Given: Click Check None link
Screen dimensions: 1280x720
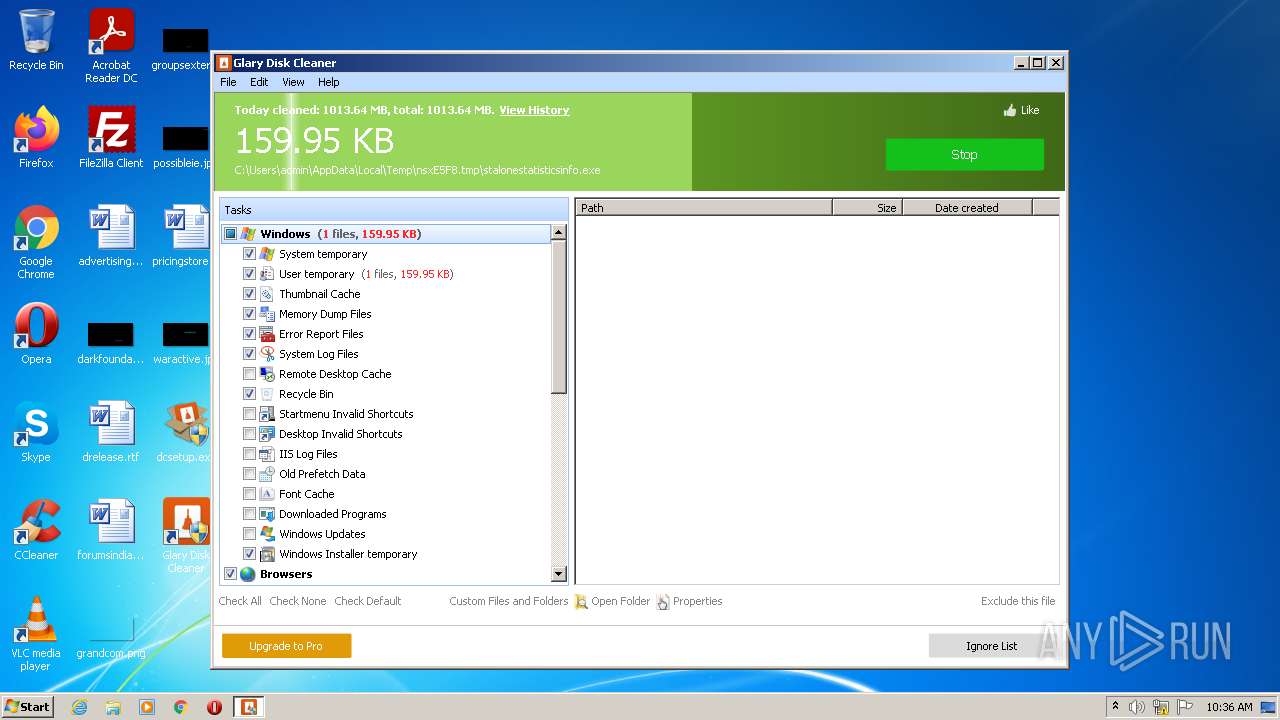Looking at the screenshot, I should coord(298,601).
